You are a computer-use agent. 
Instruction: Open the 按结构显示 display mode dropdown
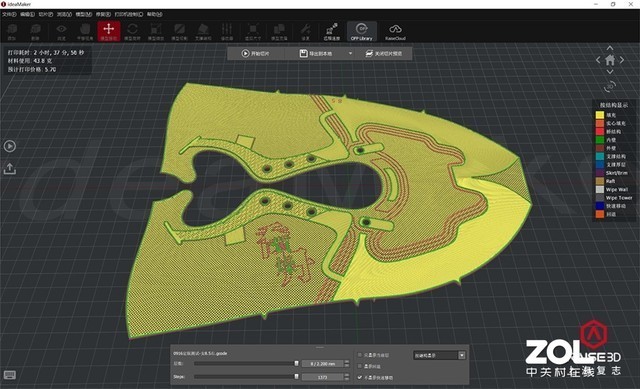439,355
